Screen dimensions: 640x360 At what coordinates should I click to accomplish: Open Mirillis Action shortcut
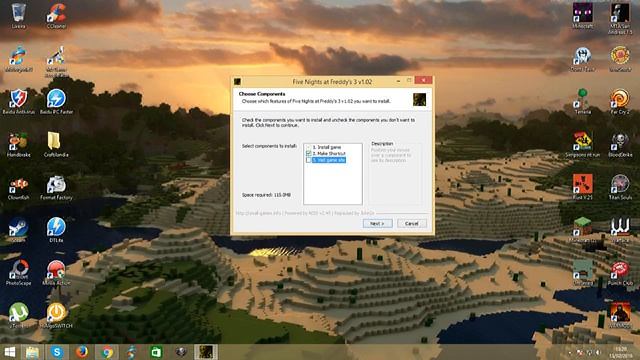[56, 273]
